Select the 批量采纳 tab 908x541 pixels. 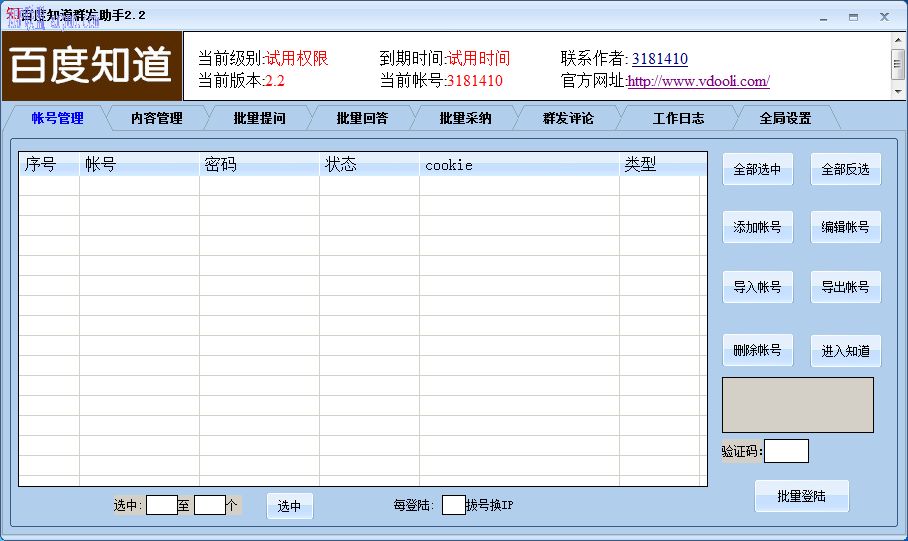465,118
